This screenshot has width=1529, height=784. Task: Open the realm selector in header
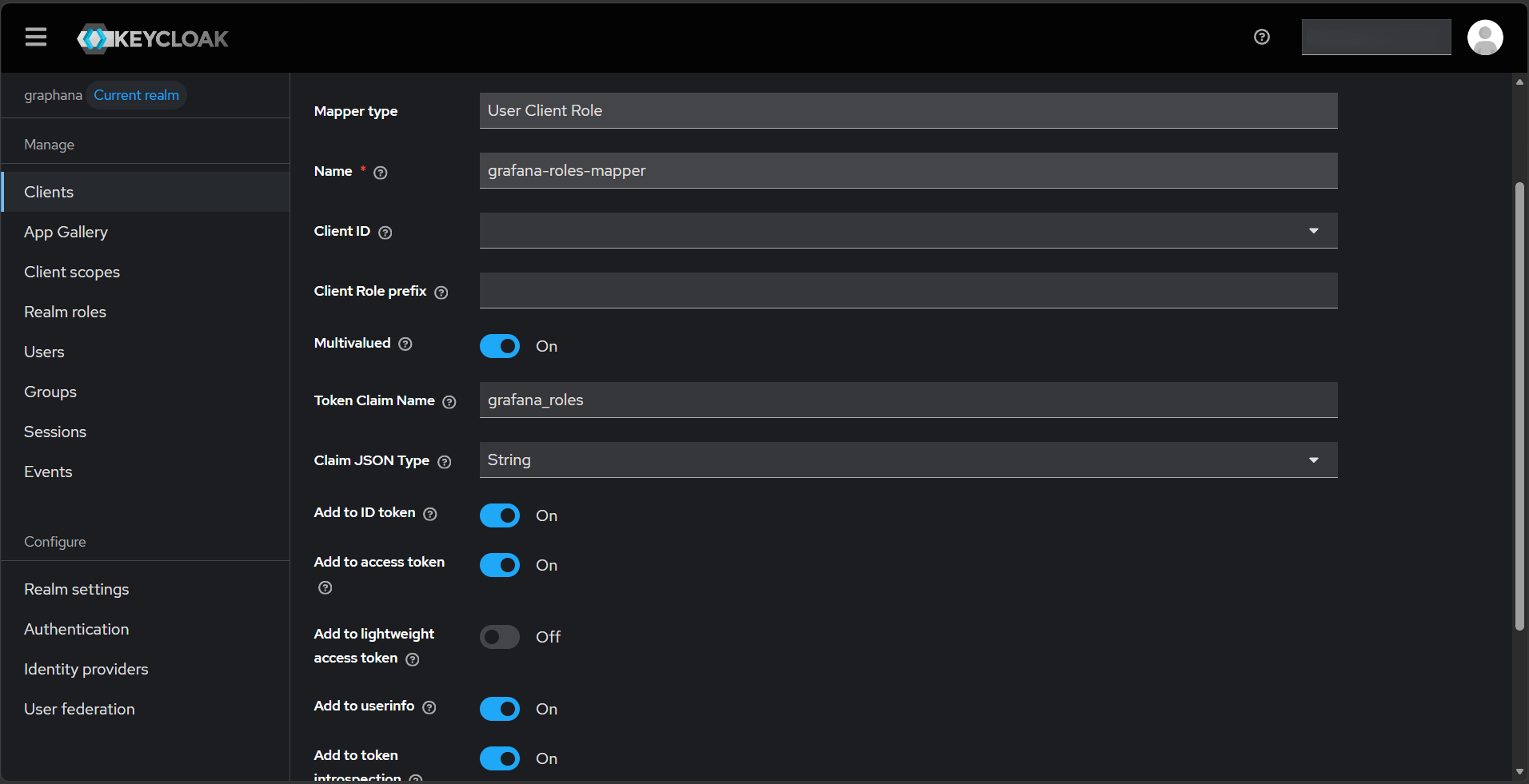pyautogui.click(x=1376, y=37)
